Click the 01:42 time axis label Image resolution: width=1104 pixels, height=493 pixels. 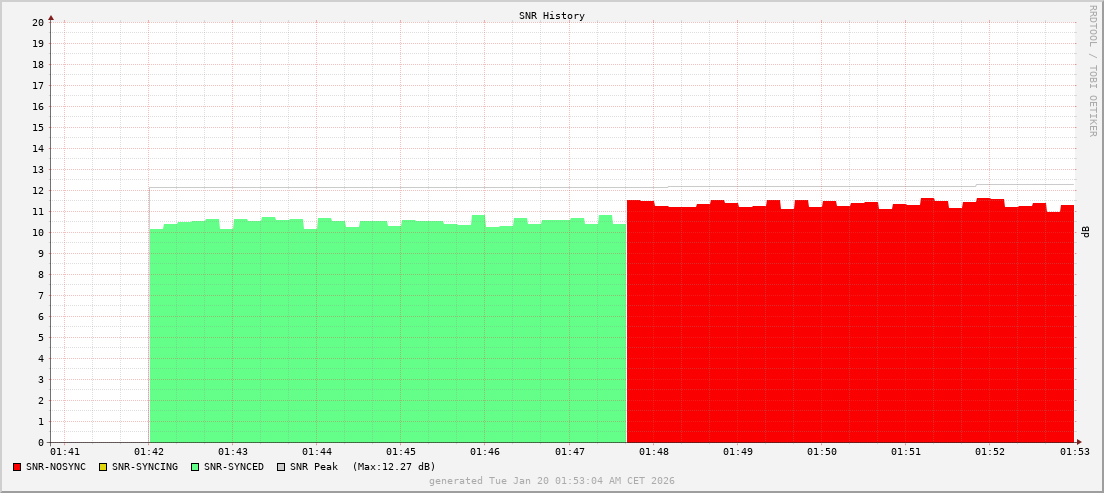149,453
